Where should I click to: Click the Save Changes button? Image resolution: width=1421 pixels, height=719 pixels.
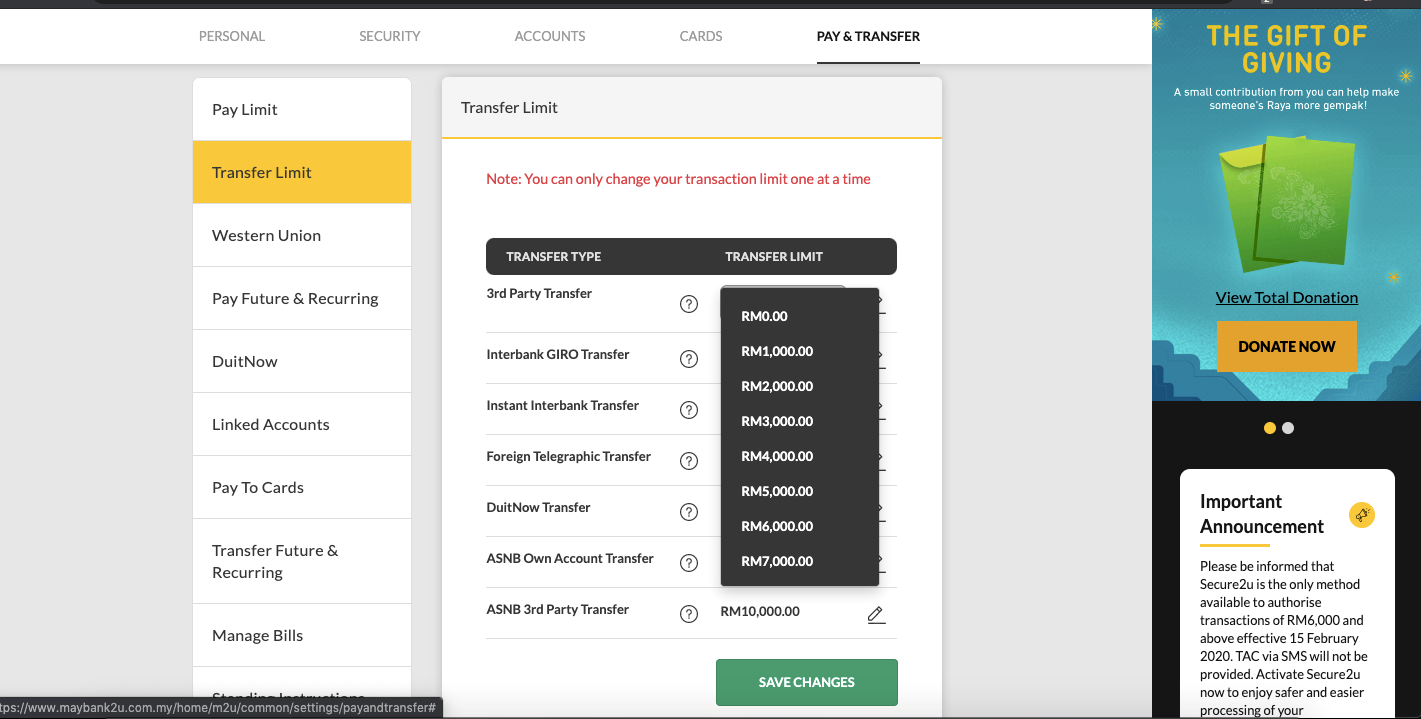pos(806,682)
